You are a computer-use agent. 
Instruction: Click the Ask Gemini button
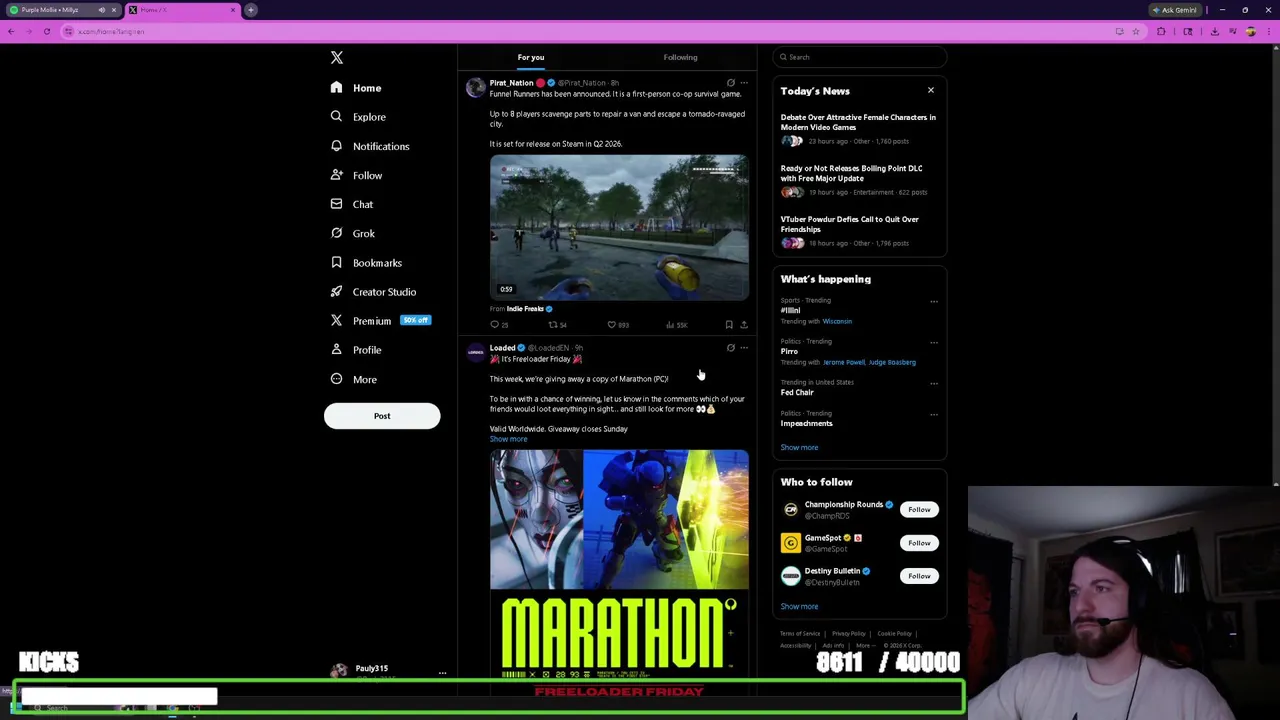click(1175, 10)
